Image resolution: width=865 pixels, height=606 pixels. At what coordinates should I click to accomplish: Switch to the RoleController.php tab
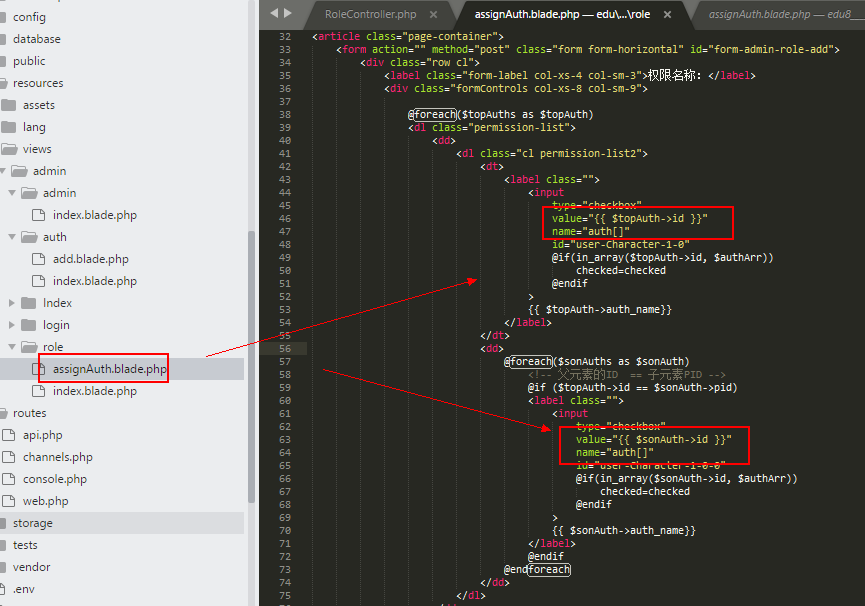pyautogui.click(x=370, y=15)
